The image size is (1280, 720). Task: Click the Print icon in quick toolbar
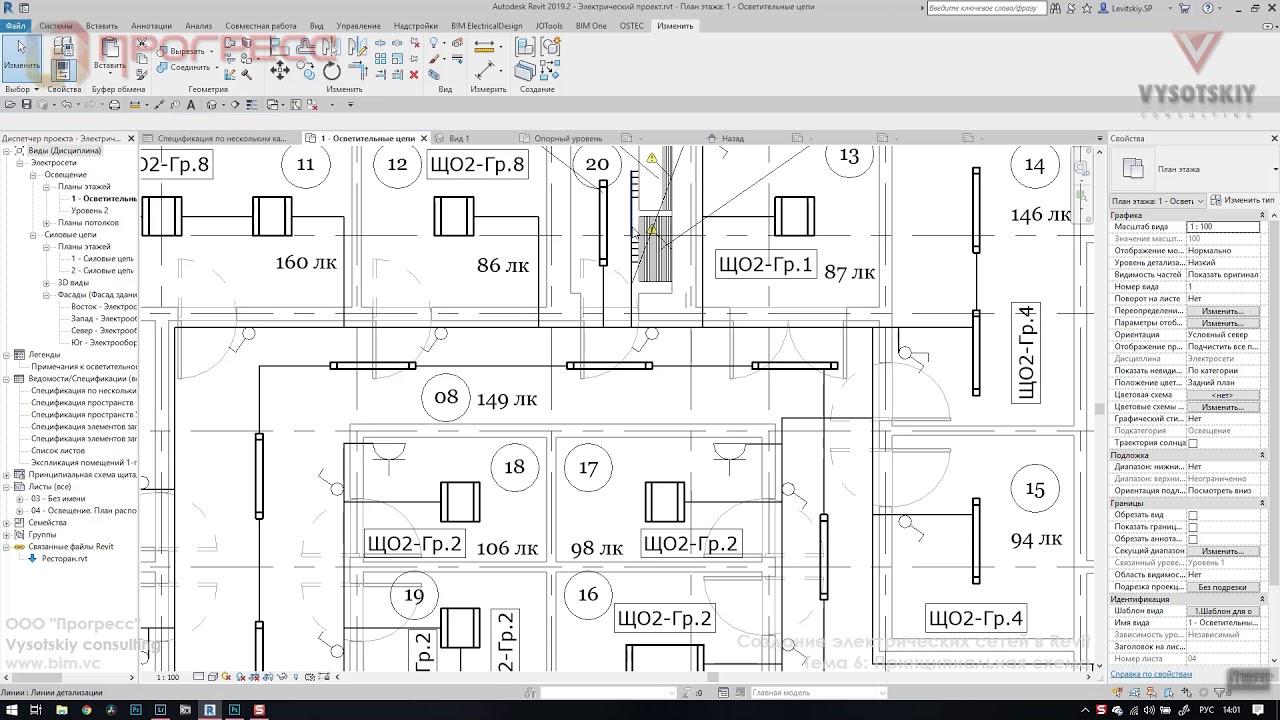coord(114,104)
